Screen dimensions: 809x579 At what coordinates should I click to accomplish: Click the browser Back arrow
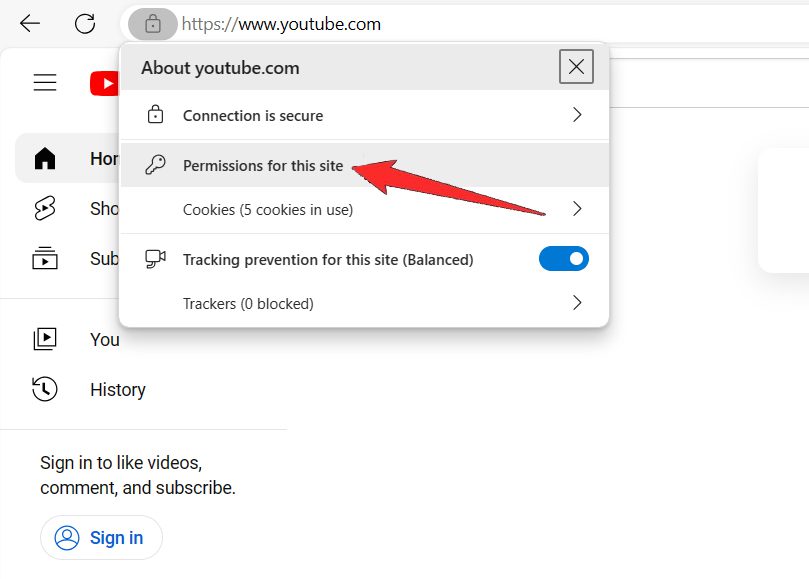30,23
